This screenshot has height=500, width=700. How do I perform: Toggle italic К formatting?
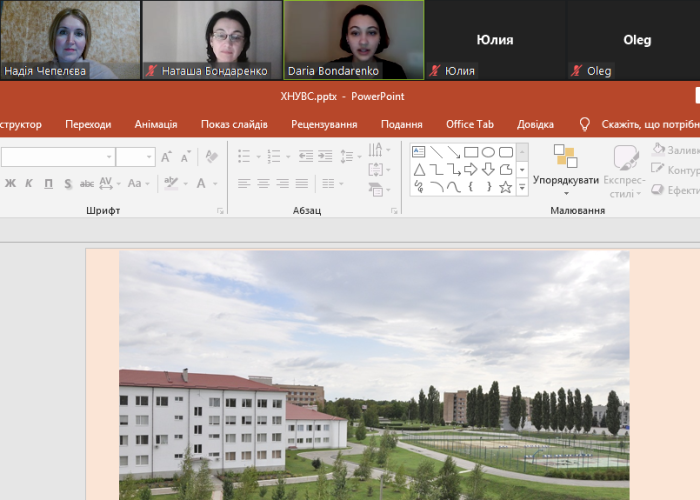(x=30, y=183)
